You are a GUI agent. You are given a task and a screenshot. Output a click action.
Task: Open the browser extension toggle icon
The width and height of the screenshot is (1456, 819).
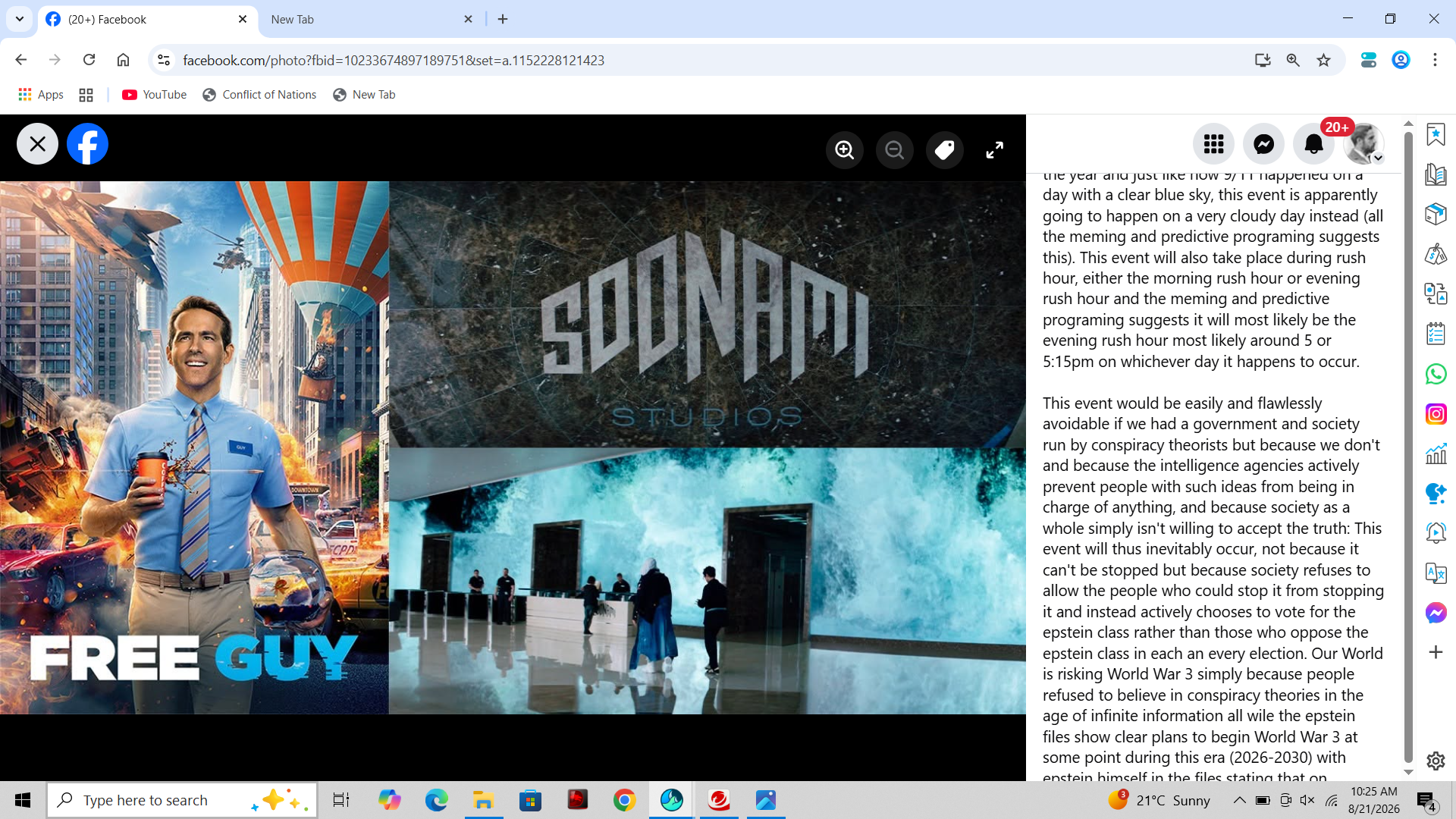click(x=1368, y=60)
